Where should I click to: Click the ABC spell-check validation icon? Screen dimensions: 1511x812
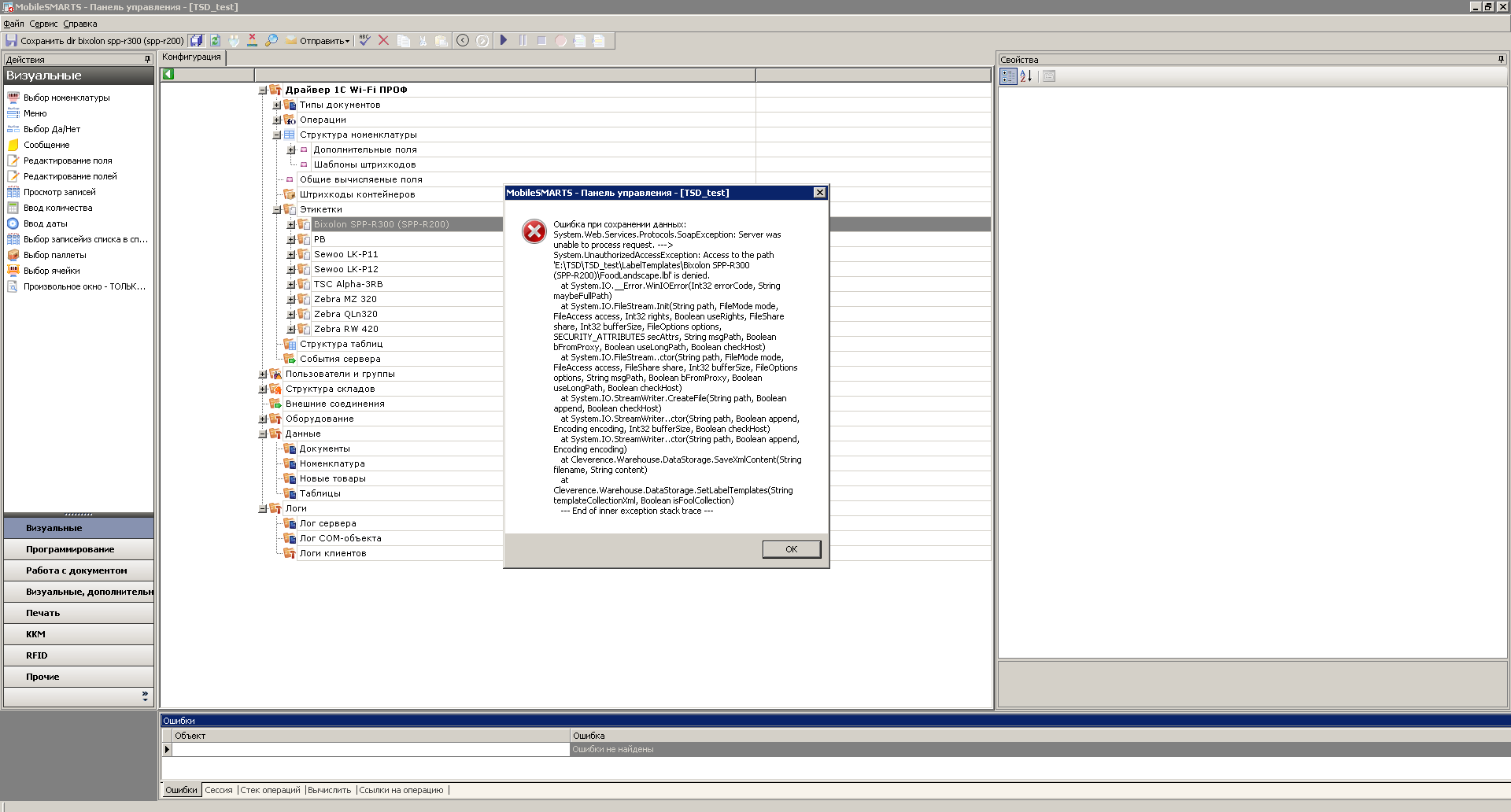pyautogui.click(x=364, y=40)
